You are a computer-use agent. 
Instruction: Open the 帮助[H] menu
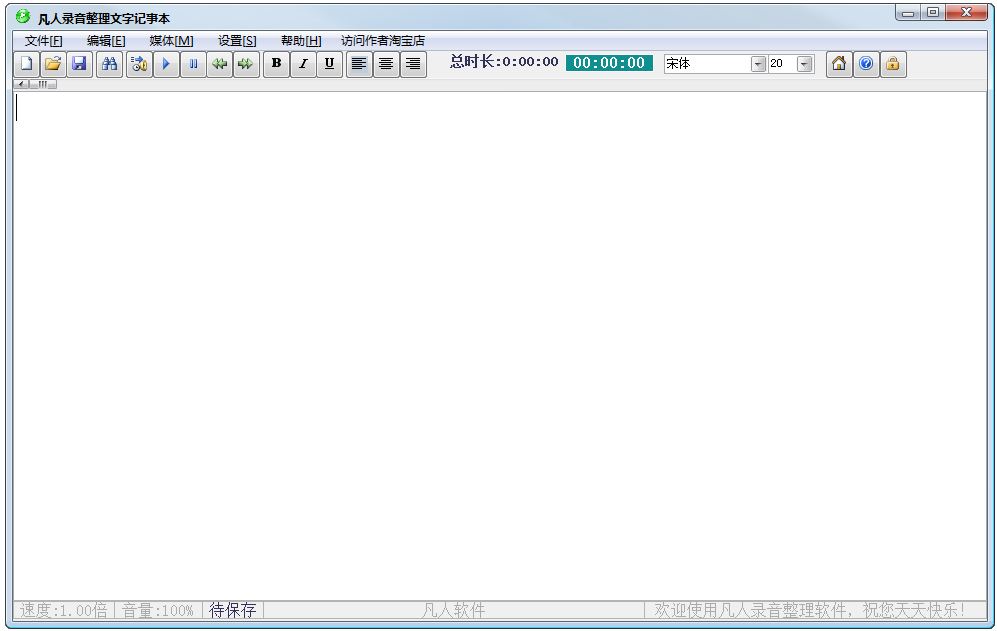coord(301,41)
